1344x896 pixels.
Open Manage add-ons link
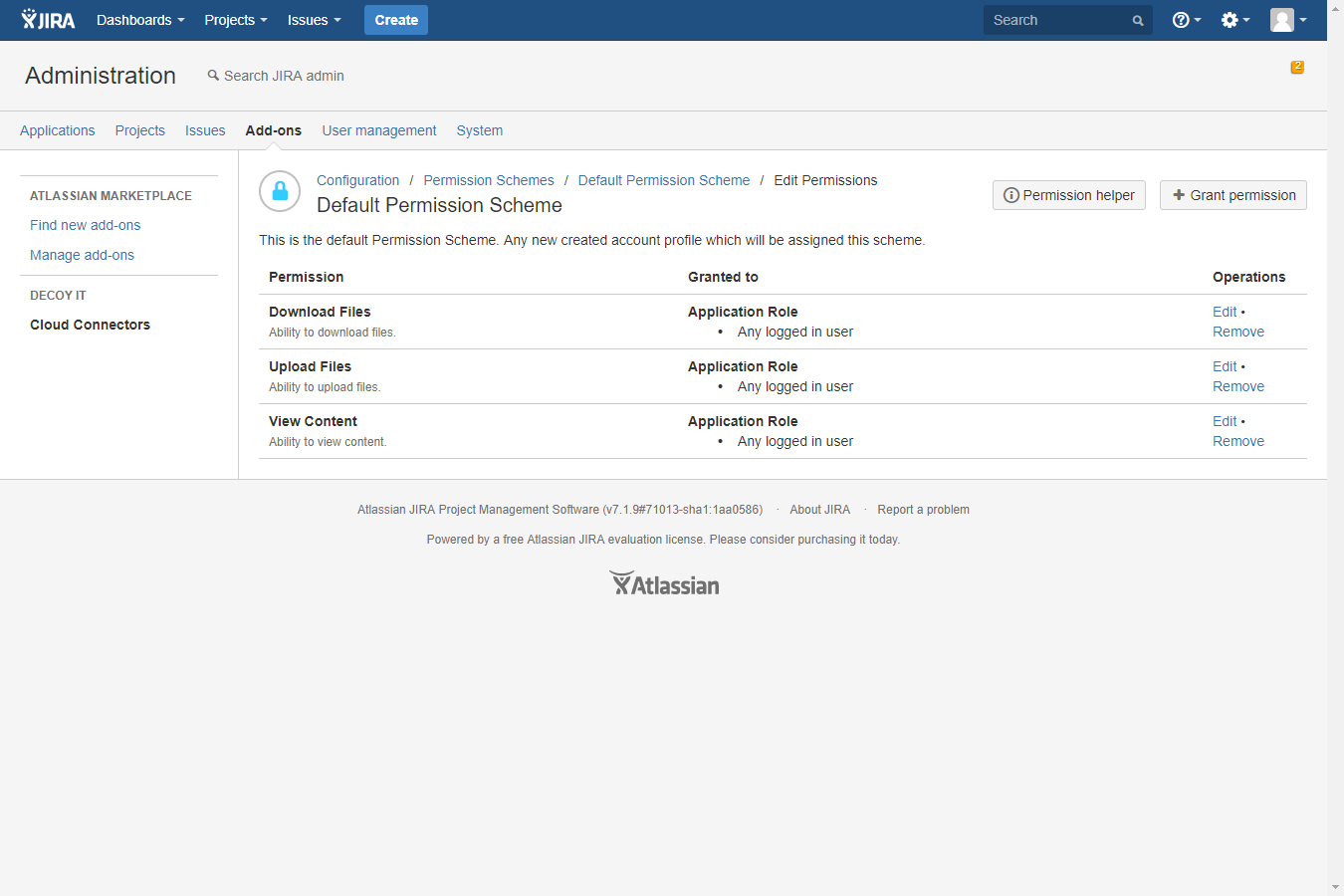tap(82, 255)
